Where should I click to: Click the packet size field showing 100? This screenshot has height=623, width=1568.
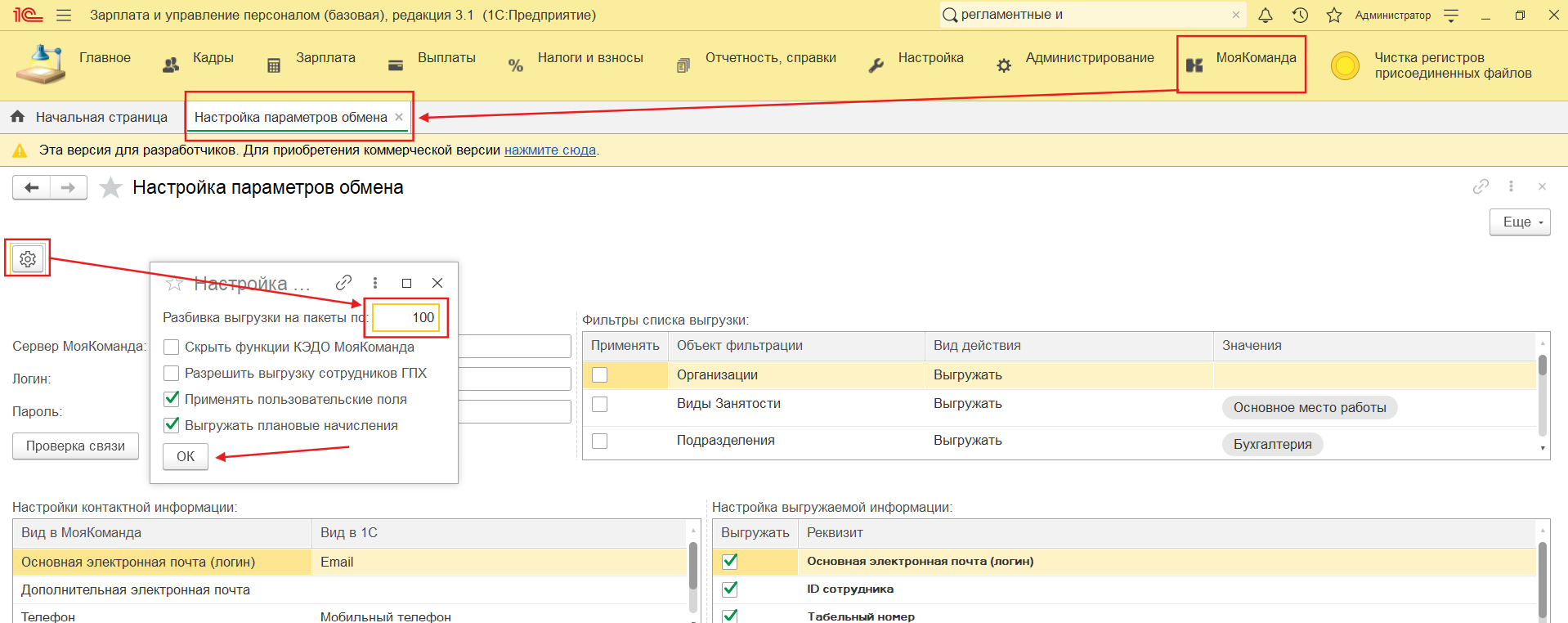click(406, 318)
